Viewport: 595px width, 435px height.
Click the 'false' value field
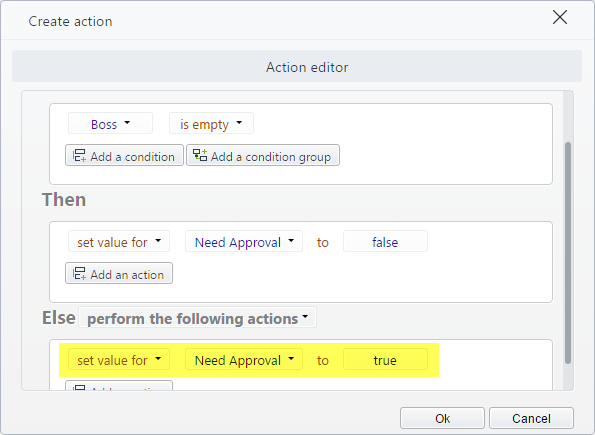385,241
